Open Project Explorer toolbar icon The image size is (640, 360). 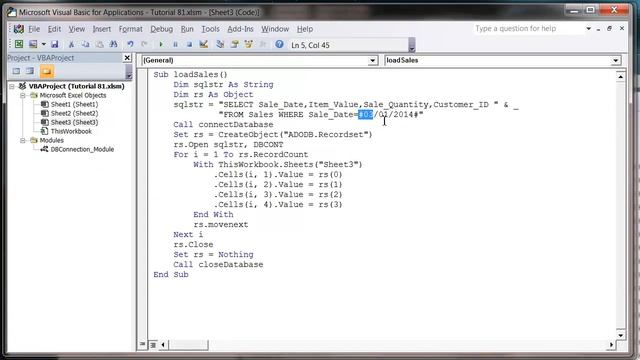tap(220, 44)
